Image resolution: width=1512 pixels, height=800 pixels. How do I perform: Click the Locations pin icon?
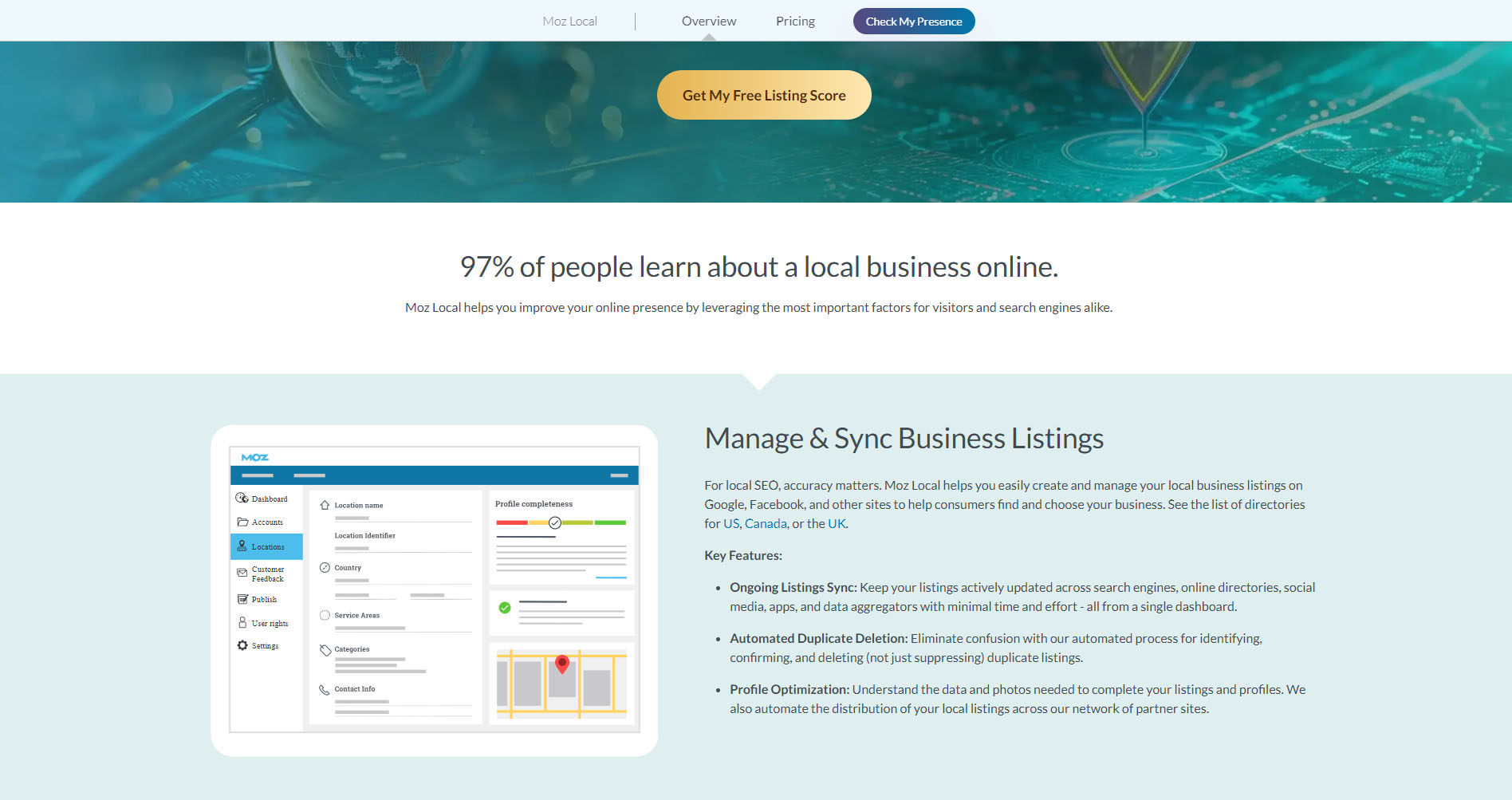pos(244,546)
